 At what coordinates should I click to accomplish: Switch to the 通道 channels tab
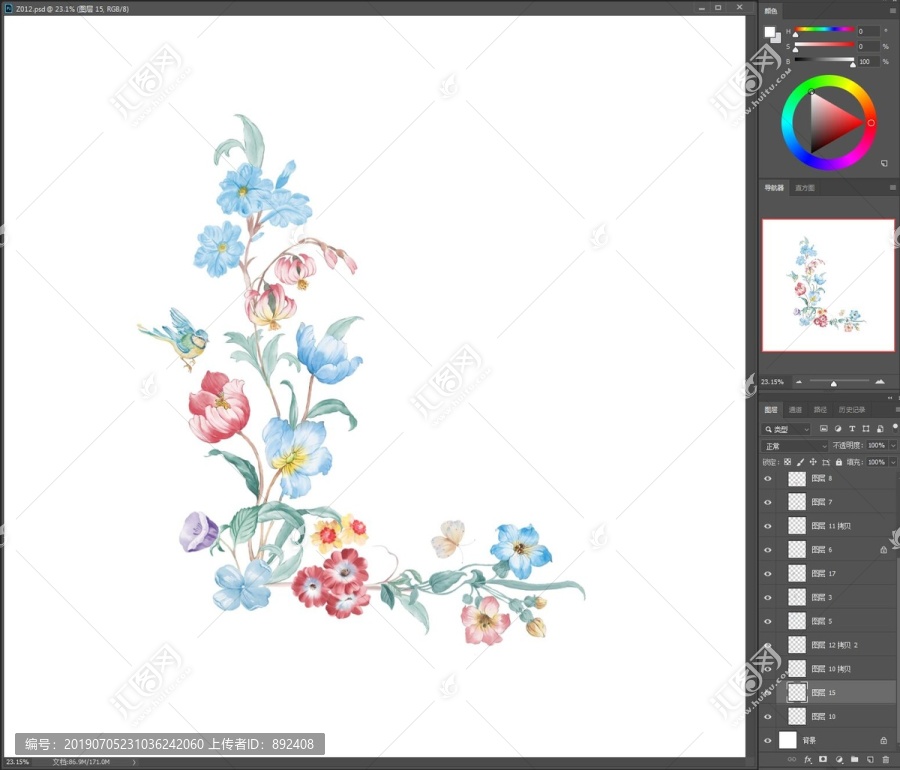tap(796, 410)
